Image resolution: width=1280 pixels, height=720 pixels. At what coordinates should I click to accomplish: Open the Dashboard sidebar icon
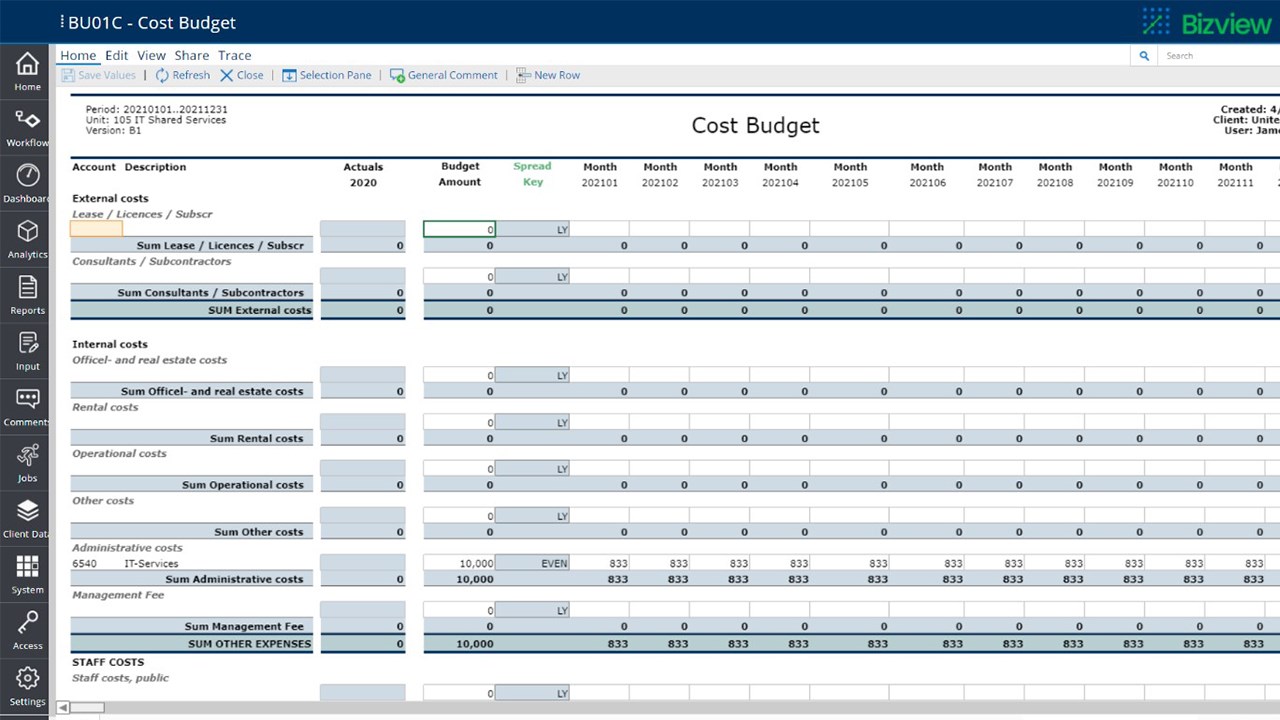pos(27,176)
